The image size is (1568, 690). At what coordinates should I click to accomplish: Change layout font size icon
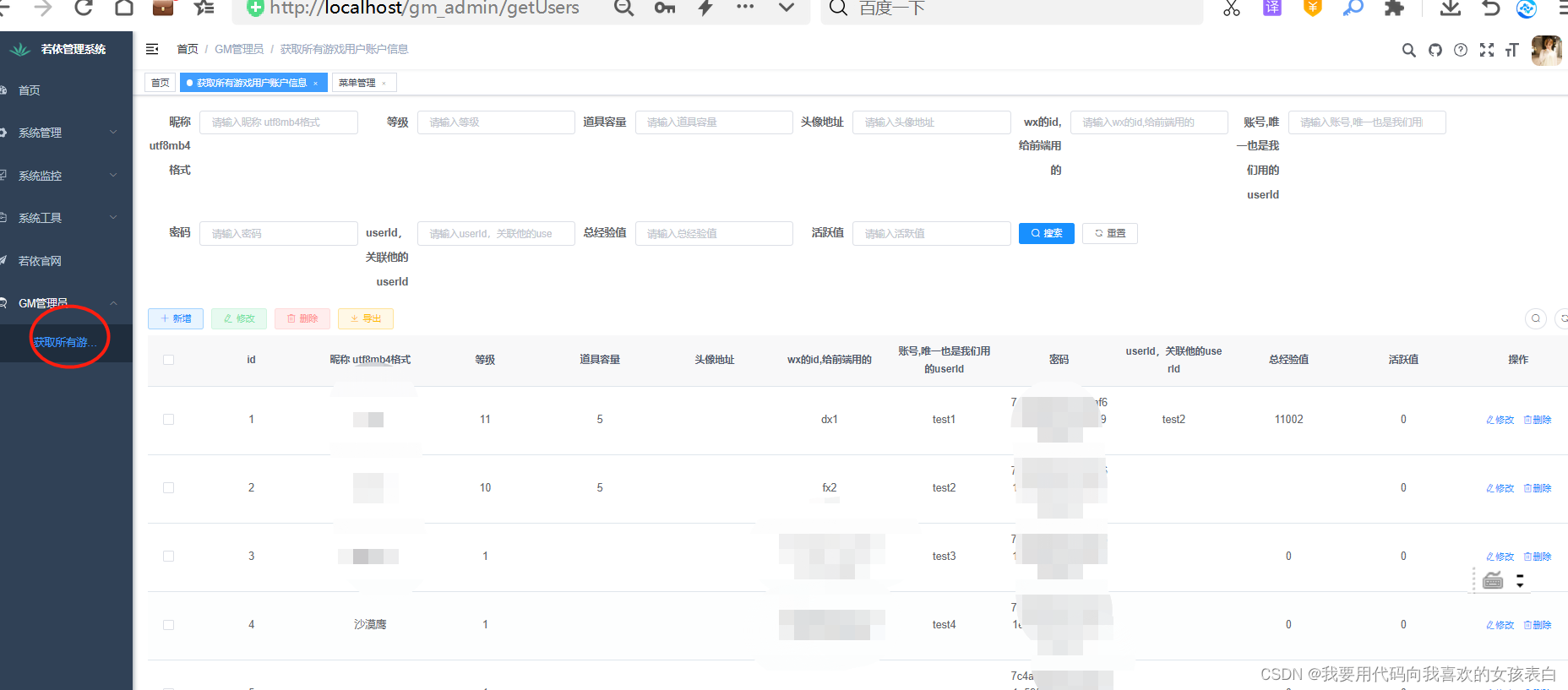pos(1512,50)
